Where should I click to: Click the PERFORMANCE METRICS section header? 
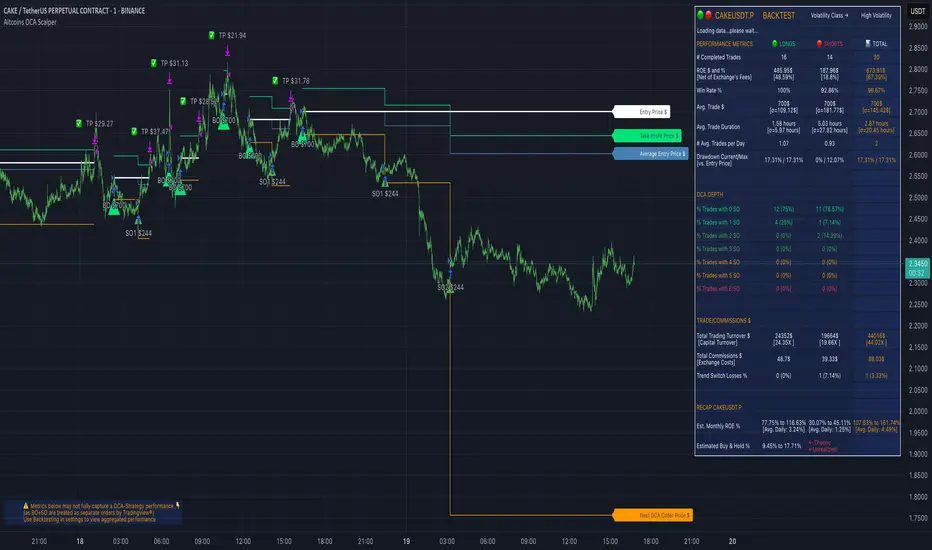coord(725,44)
